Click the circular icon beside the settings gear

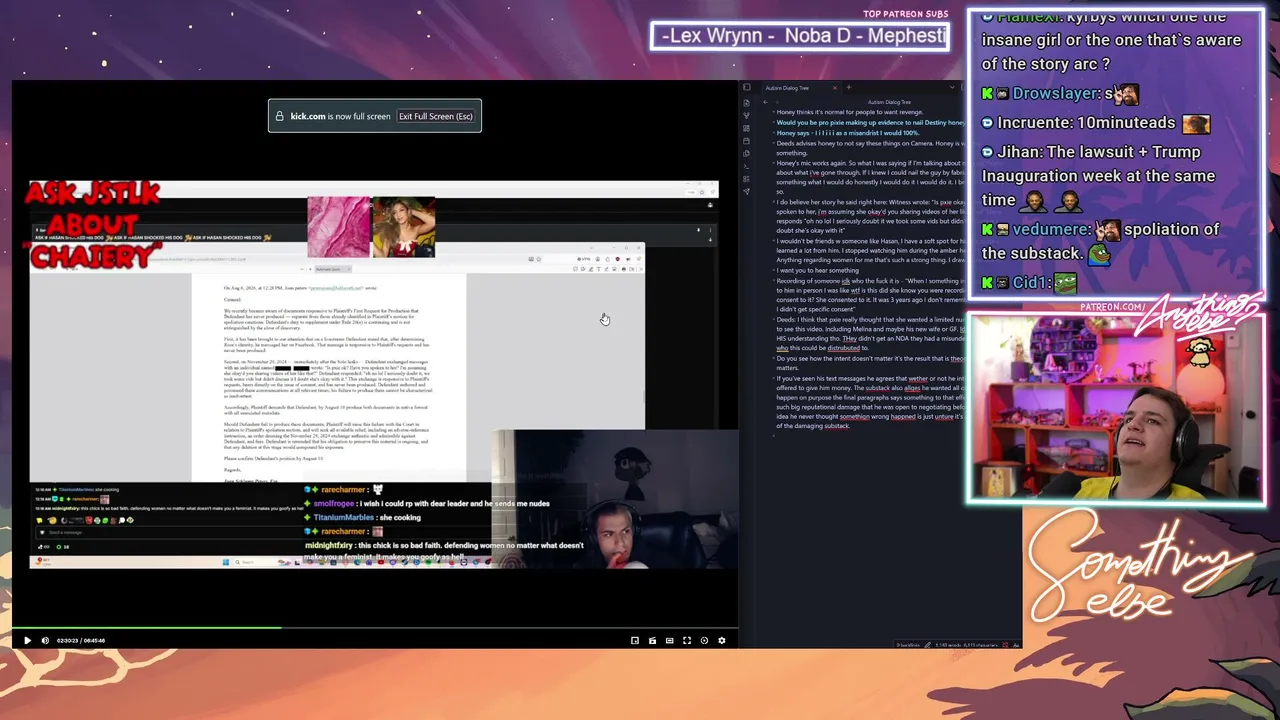tap(704, 640)
